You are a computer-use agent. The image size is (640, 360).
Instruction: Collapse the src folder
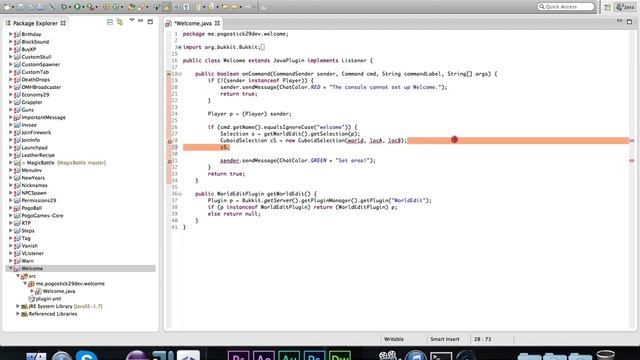coord(18,276)
